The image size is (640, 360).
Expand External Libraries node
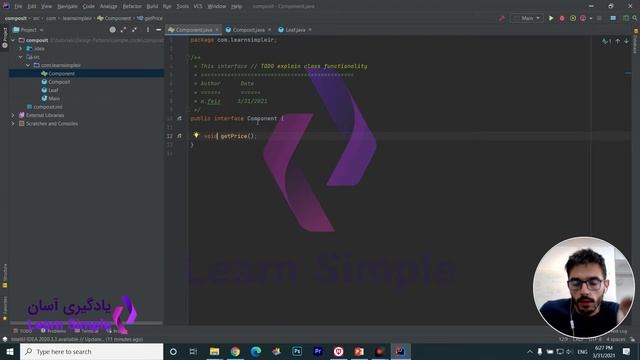pyautogui.click(x=13, y=115)
